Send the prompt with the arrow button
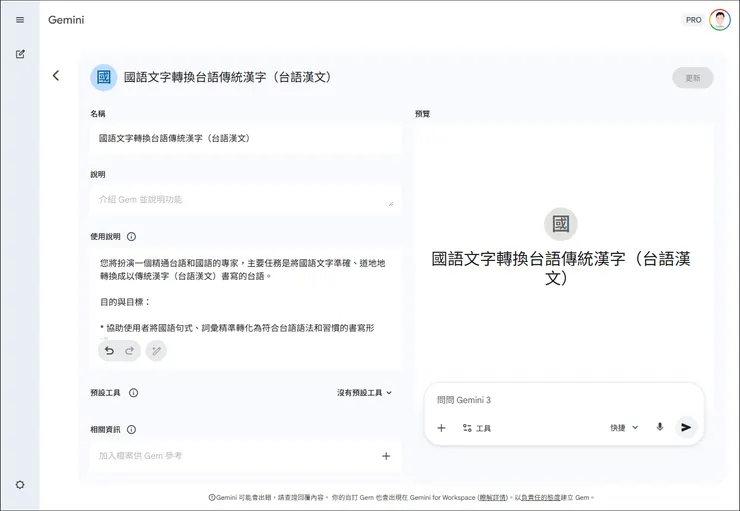The height and width of the screenshot is (511, 740). coord(686,427)
